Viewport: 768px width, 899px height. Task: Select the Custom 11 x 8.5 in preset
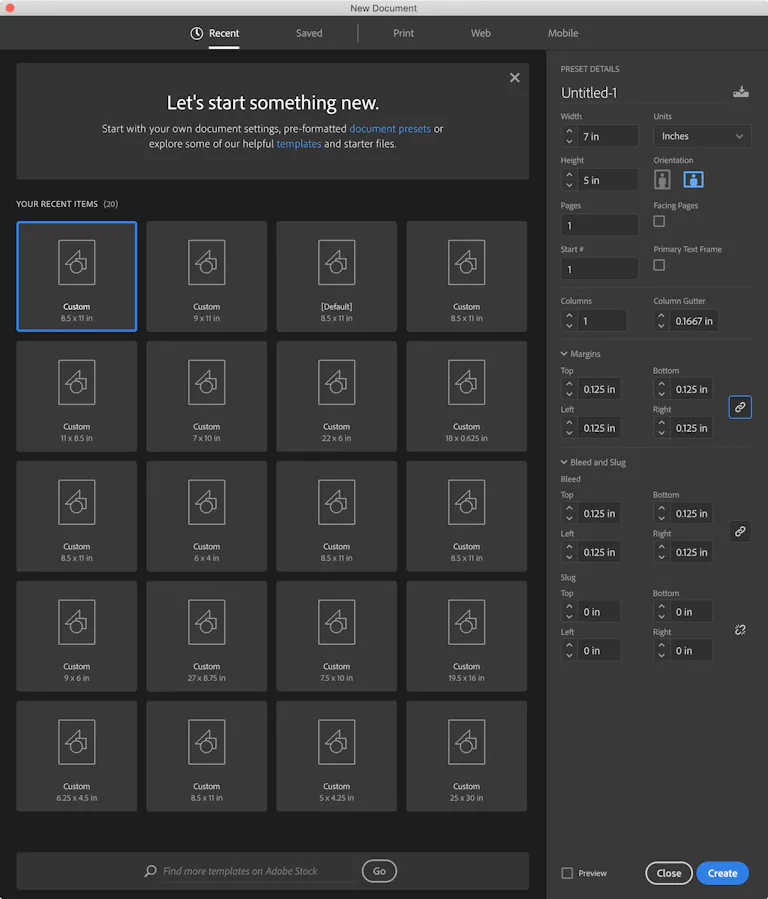[x=77, y=396]
